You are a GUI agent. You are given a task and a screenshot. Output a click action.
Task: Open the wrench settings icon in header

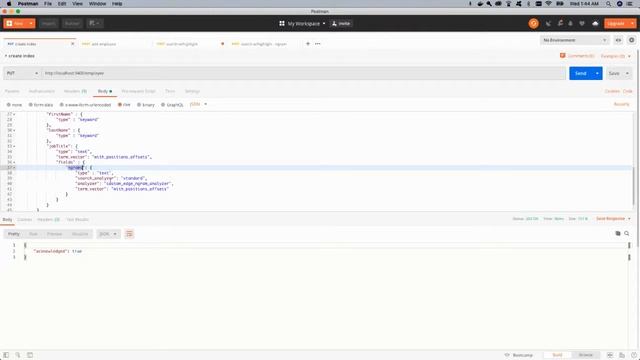click(x=560, y=24)
